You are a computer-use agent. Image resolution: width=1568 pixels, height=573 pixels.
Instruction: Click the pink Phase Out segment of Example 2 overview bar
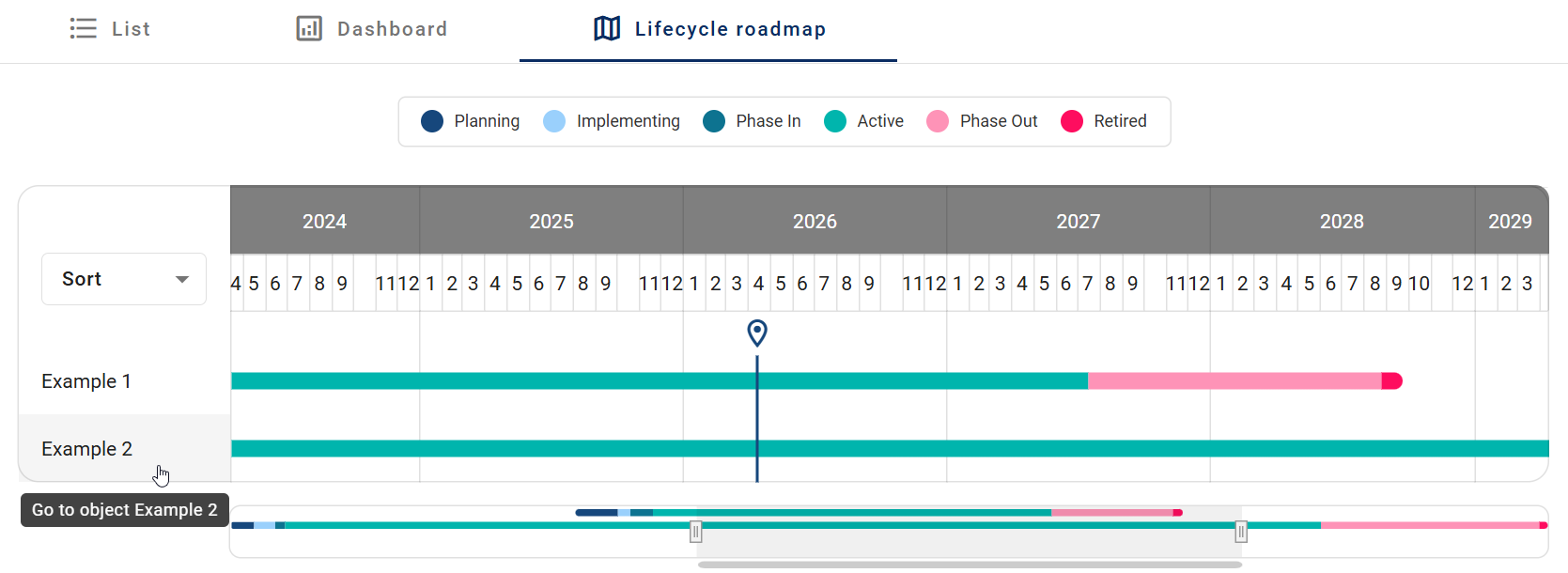(1430, 525)
